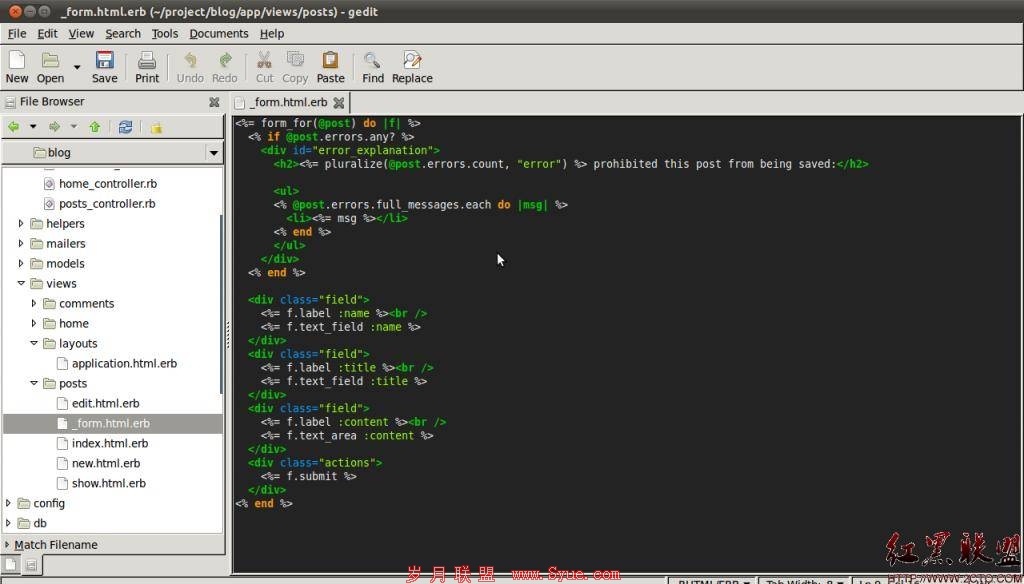The image size is (1024, 584).
Task: Open the Tab Width dropdown in status bar
Action: point(804,581)
